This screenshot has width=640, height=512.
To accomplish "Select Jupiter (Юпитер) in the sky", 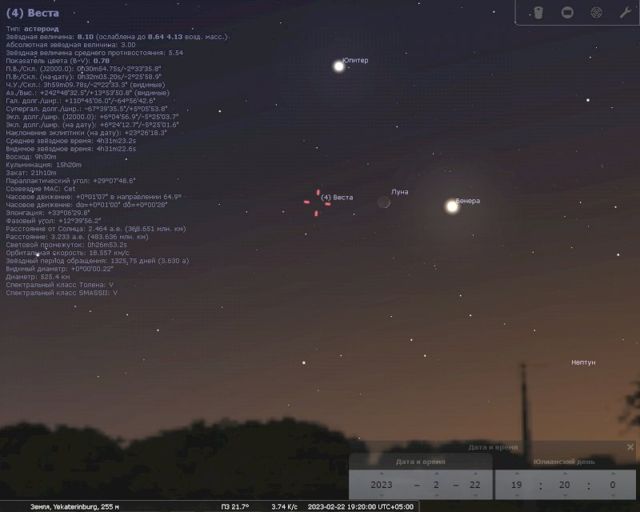I will click(x=338, y=66).
